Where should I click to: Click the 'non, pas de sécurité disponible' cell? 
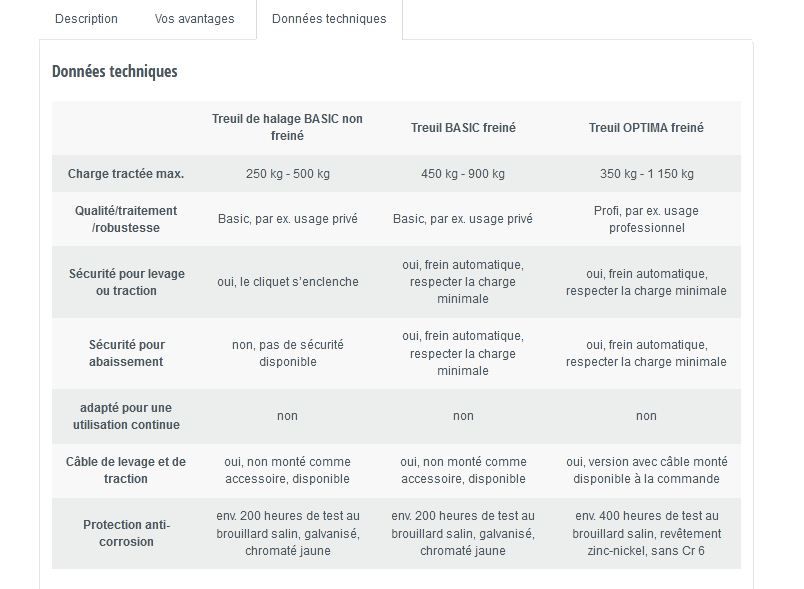click(287, 353)
